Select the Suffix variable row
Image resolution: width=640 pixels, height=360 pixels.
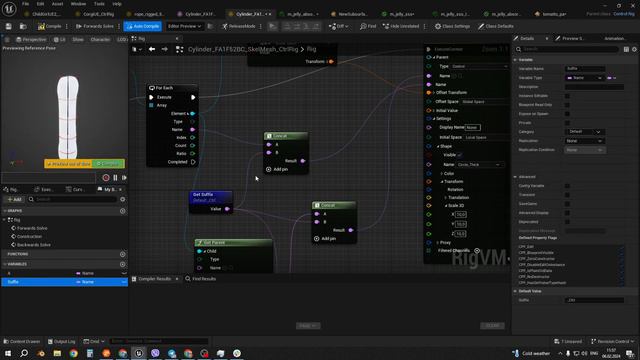coord(64,282)
